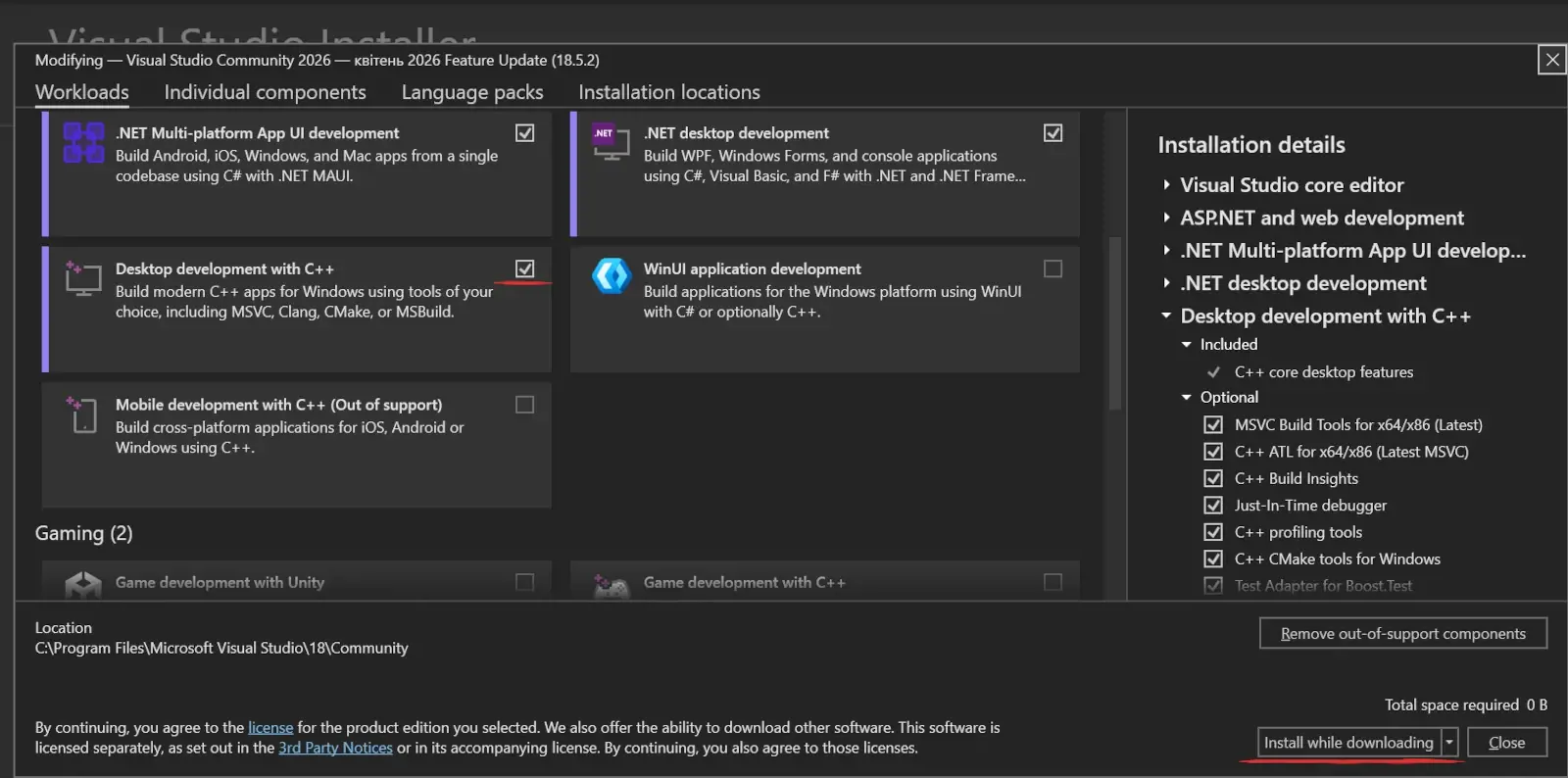Click the install location path text
The height and width of the screenshot is (778, 1568).
(221, 648)
